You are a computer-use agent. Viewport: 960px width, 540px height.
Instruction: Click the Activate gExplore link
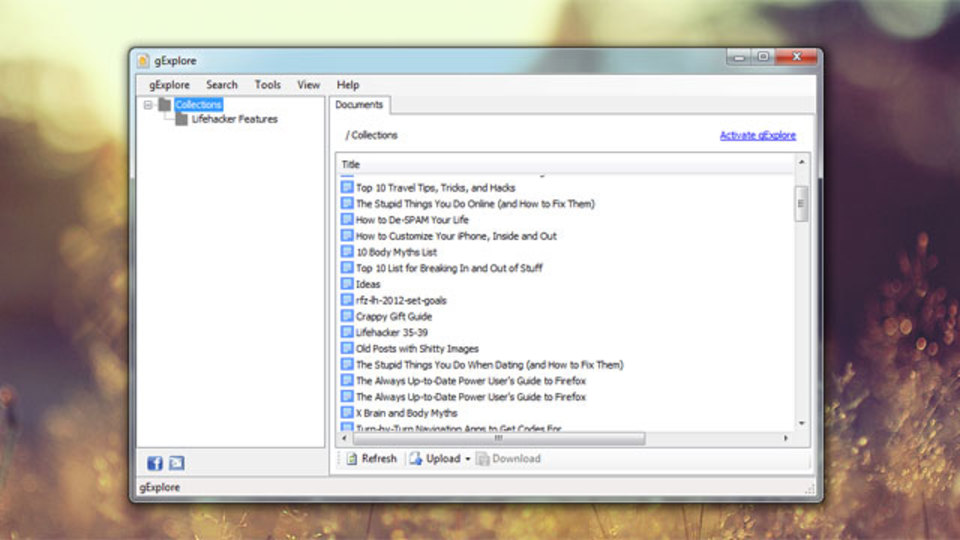point(758,135)
